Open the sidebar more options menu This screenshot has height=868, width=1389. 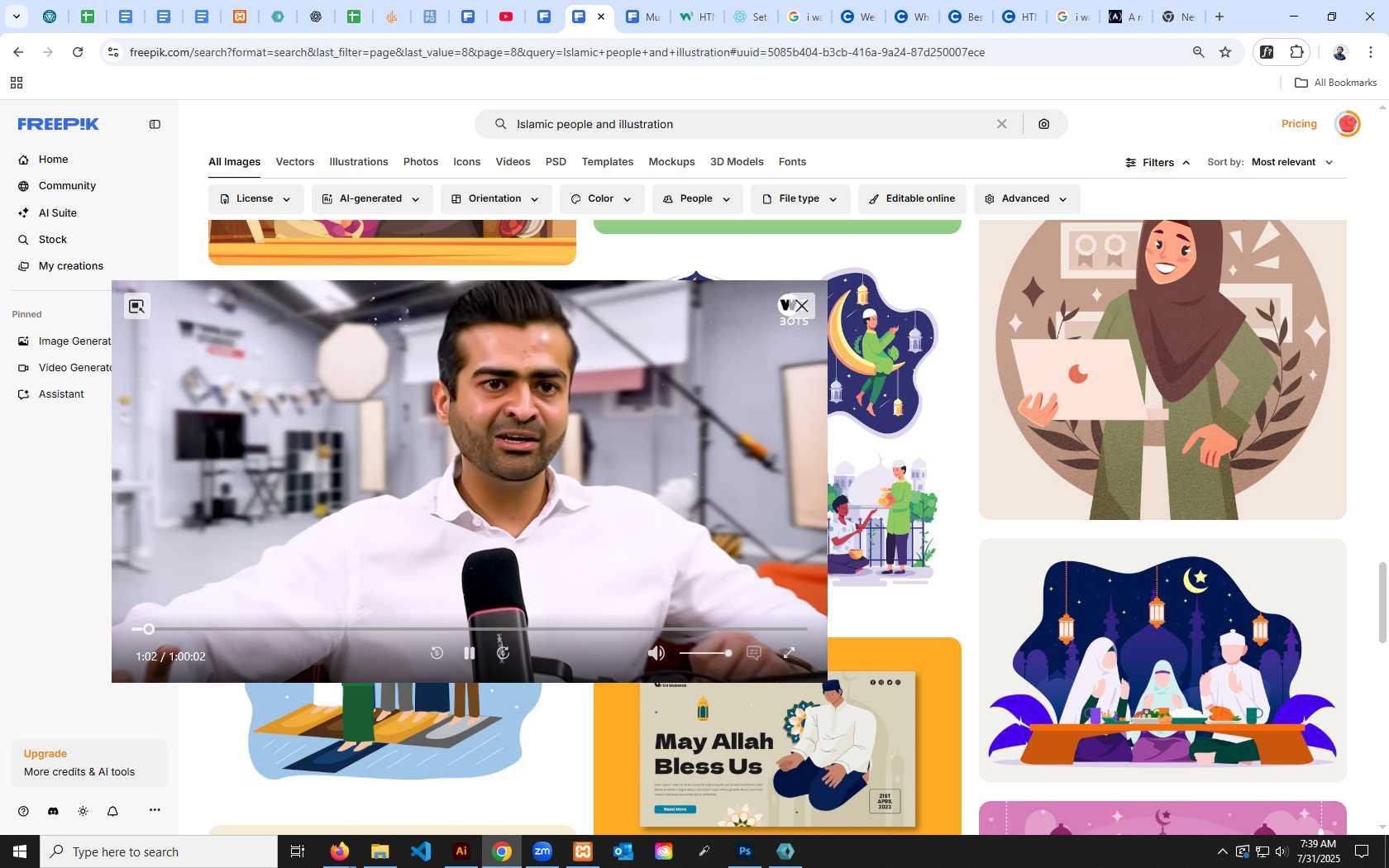pos(155,810)
